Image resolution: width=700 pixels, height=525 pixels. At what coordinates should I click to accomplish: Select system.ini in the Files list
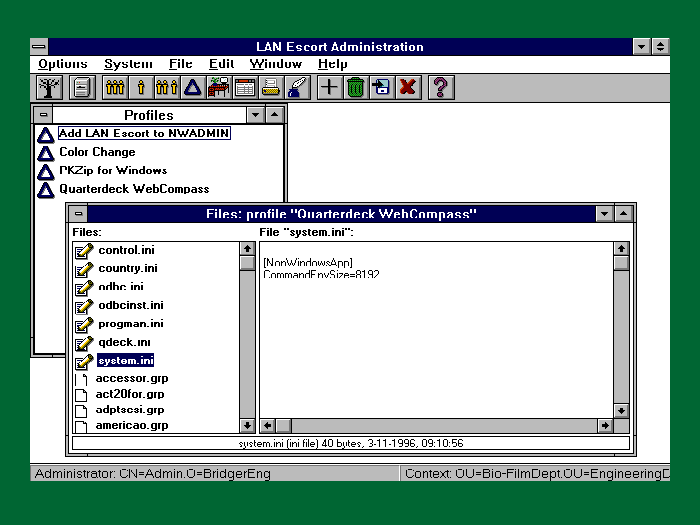pos(125,360)
